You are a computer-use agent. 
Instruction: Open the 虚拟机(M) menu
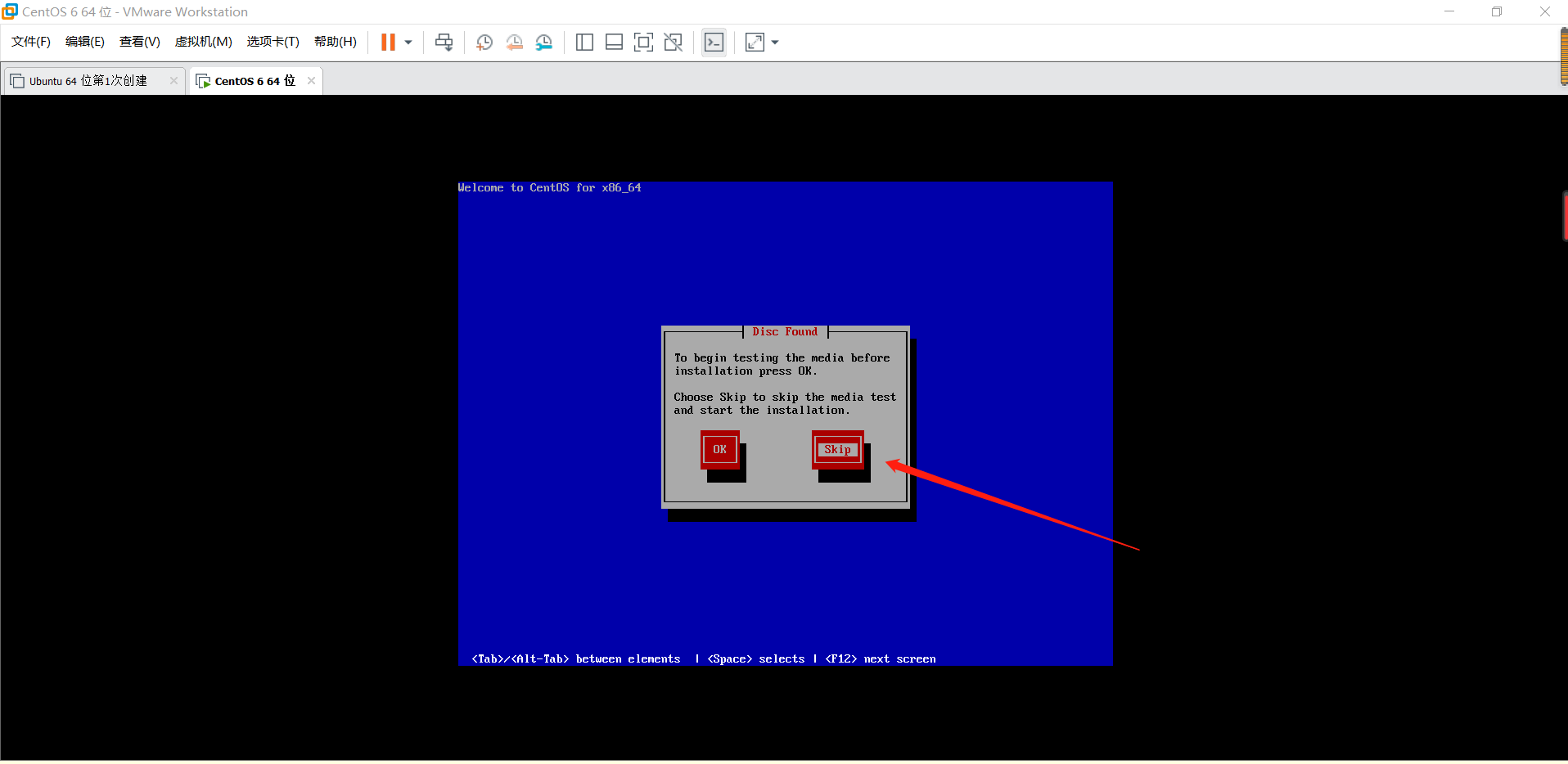(204, 42)
